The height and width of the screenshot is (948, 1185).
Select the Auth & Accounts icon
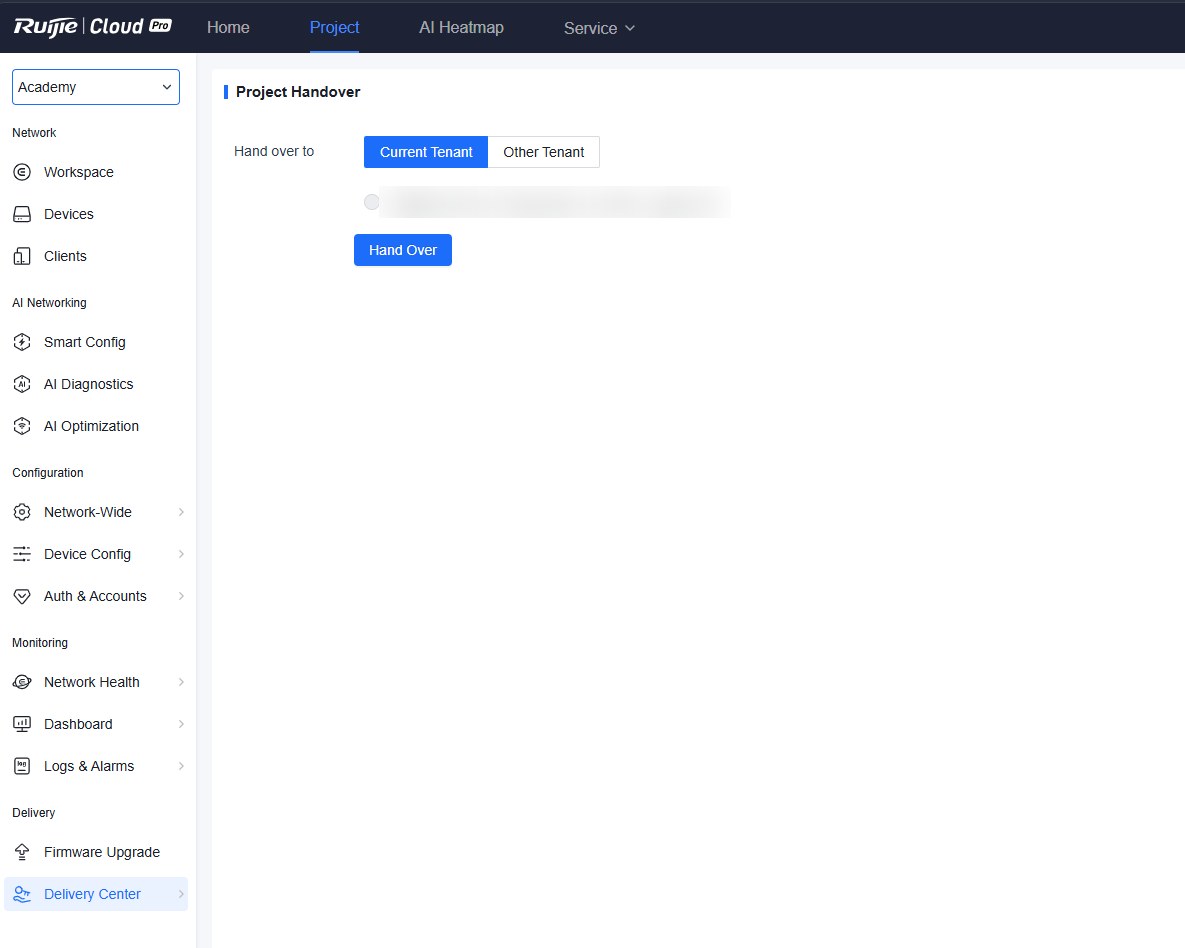(x=22, y=596)
